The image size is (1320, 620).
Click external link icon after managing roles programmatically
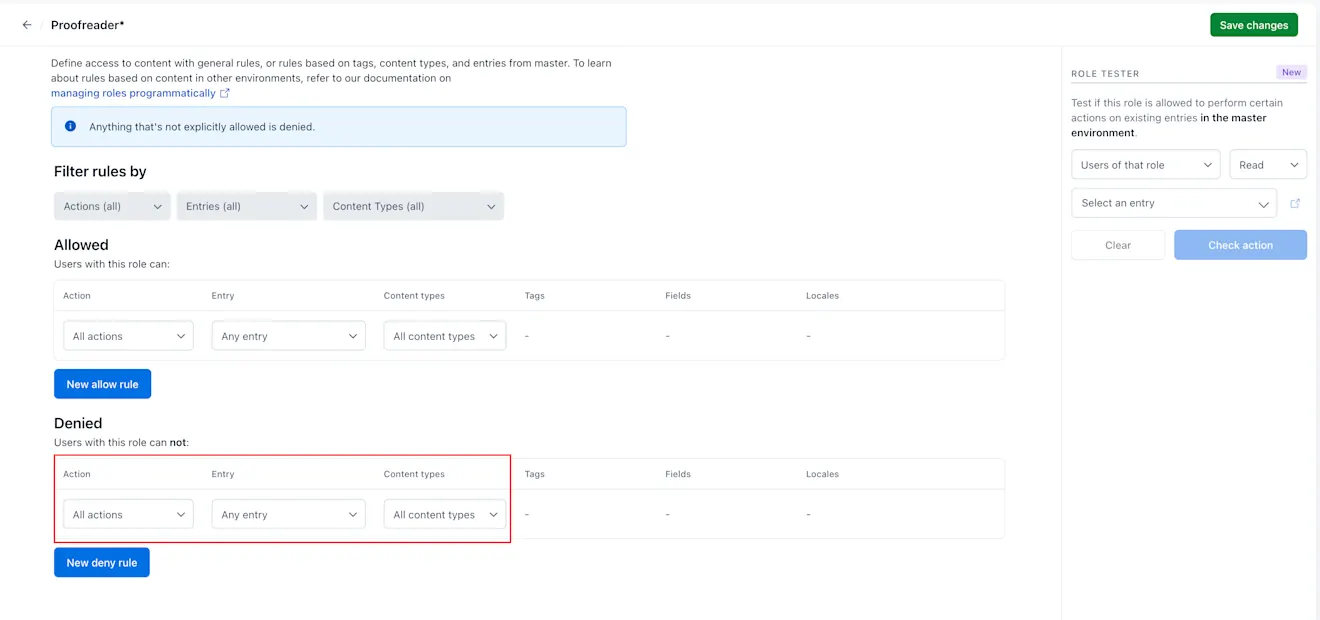225,93
